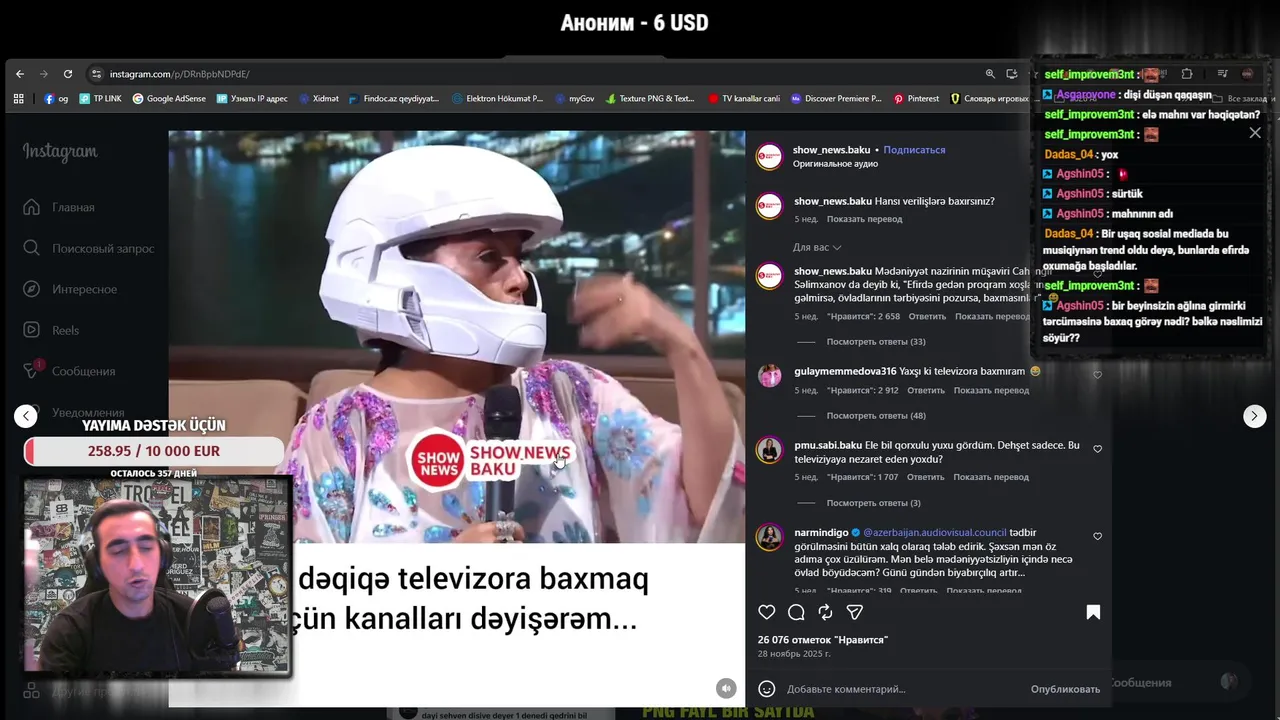
Task: Expand the Для вас comment sort dropdown
Action: coord(817,247)
